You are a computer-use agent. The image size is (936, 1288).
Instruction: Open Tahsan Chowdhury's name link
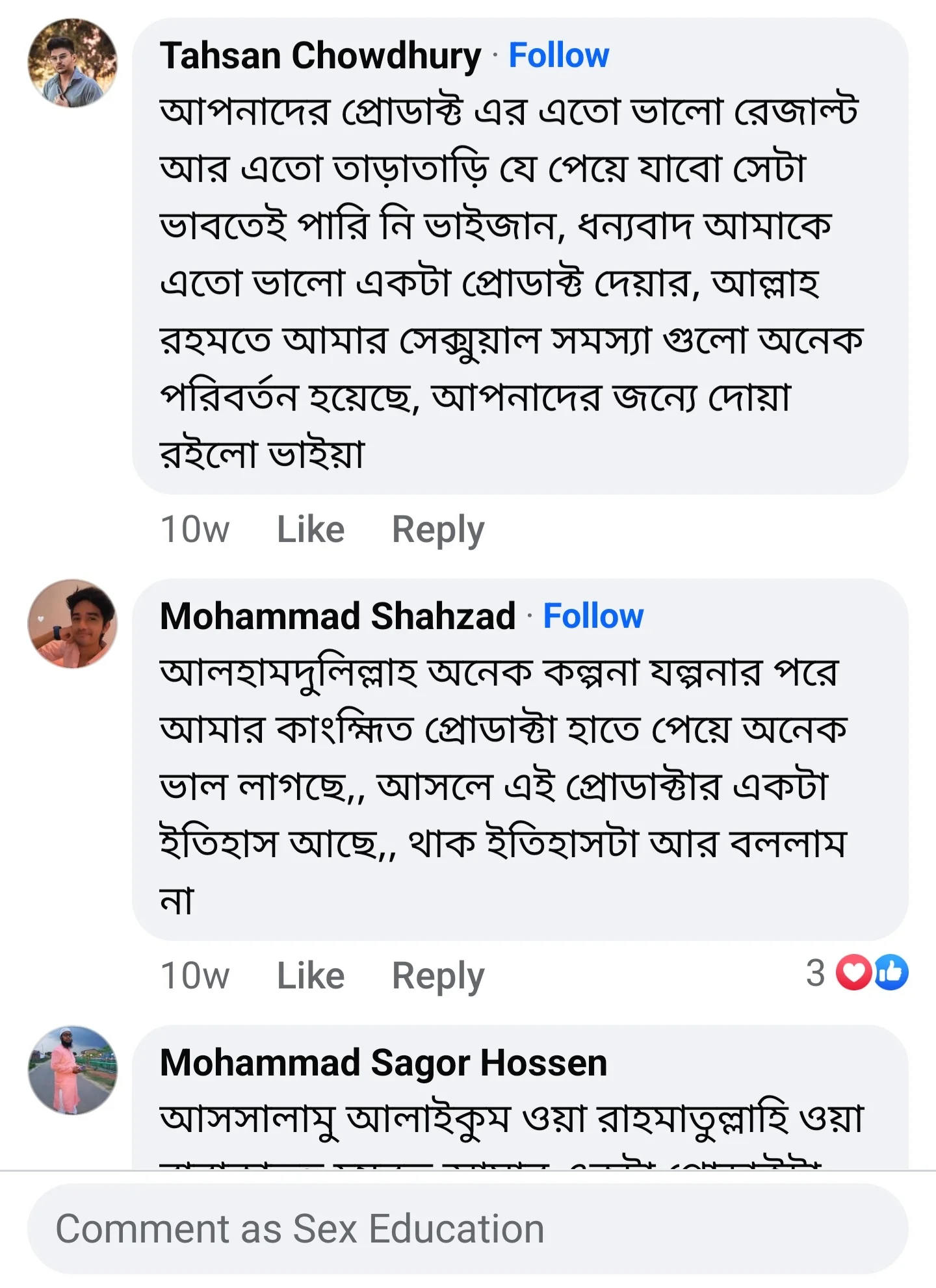[x=320, y=55]
